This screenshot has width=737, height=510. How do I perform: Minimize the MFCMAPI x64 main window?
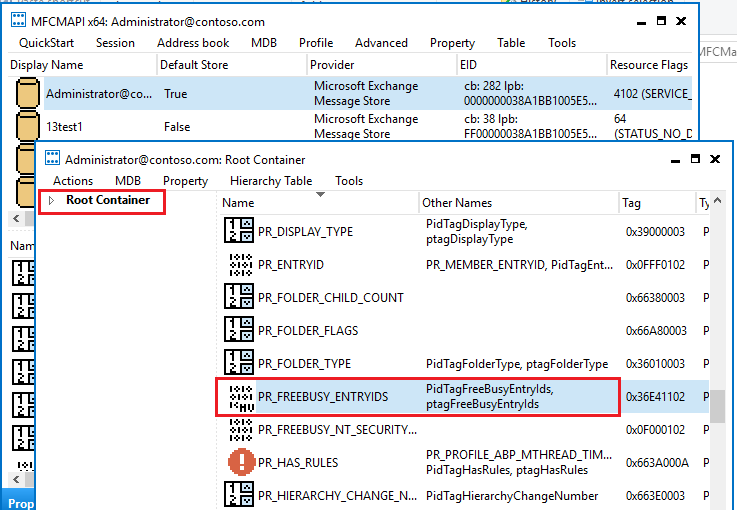tap(641, 22)
